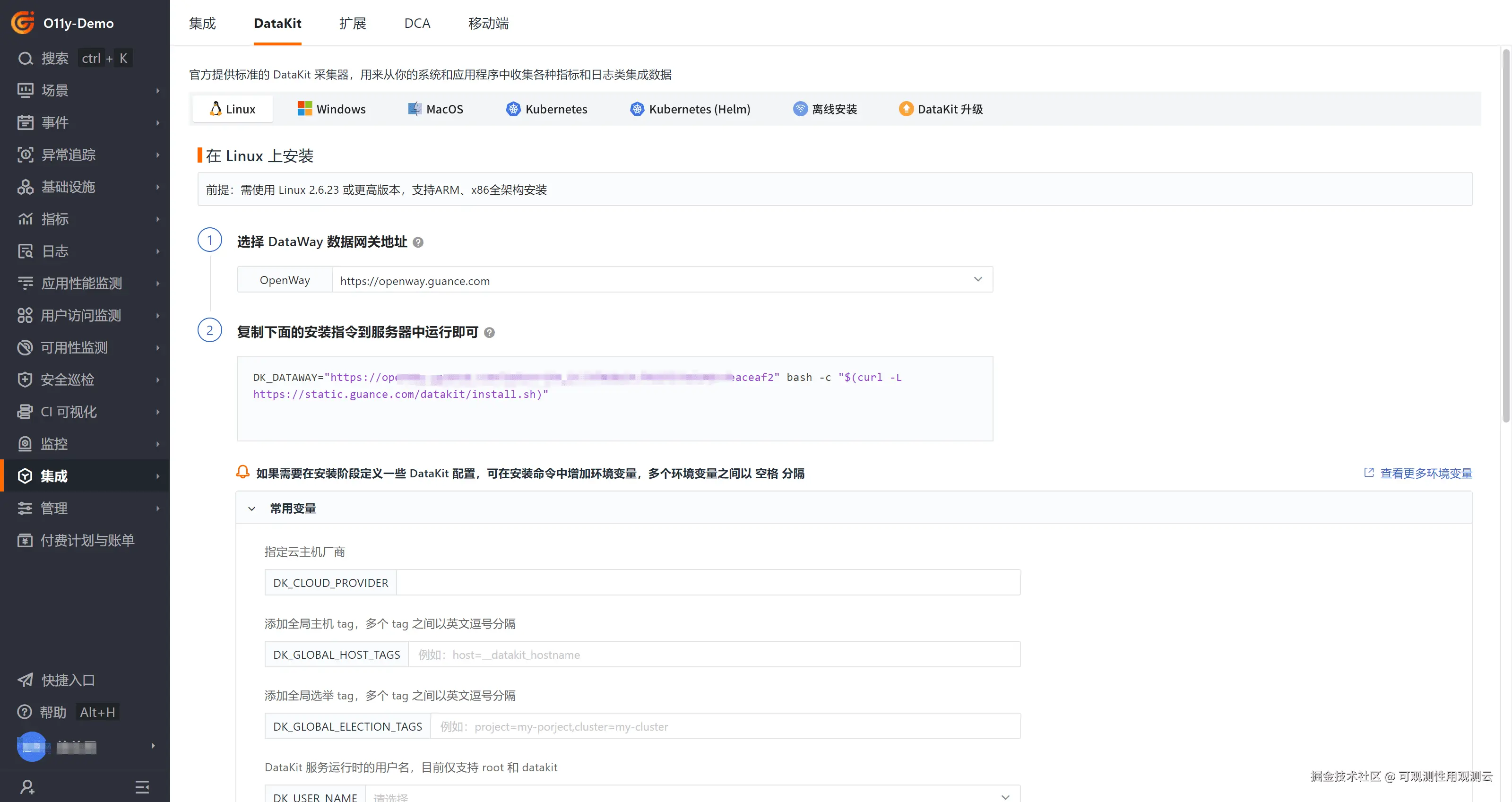The height and width of the screenshot is (802, 1512).
Task: Open the DK_USER_NAME dropdown
Action: [x=692, y=793]
